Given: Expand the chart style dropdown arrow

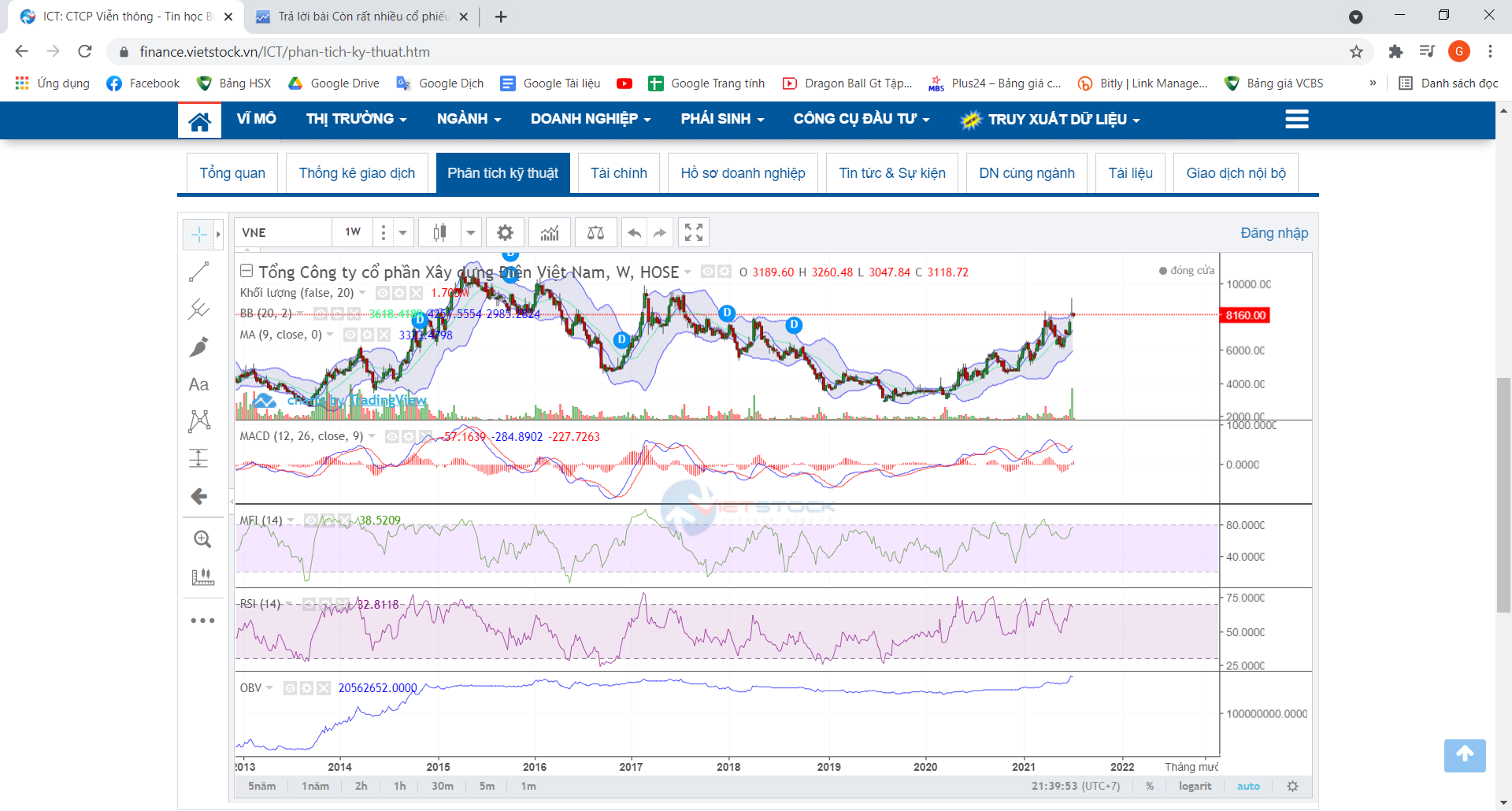Looking at the screenshot, I should tap(470, 232).
